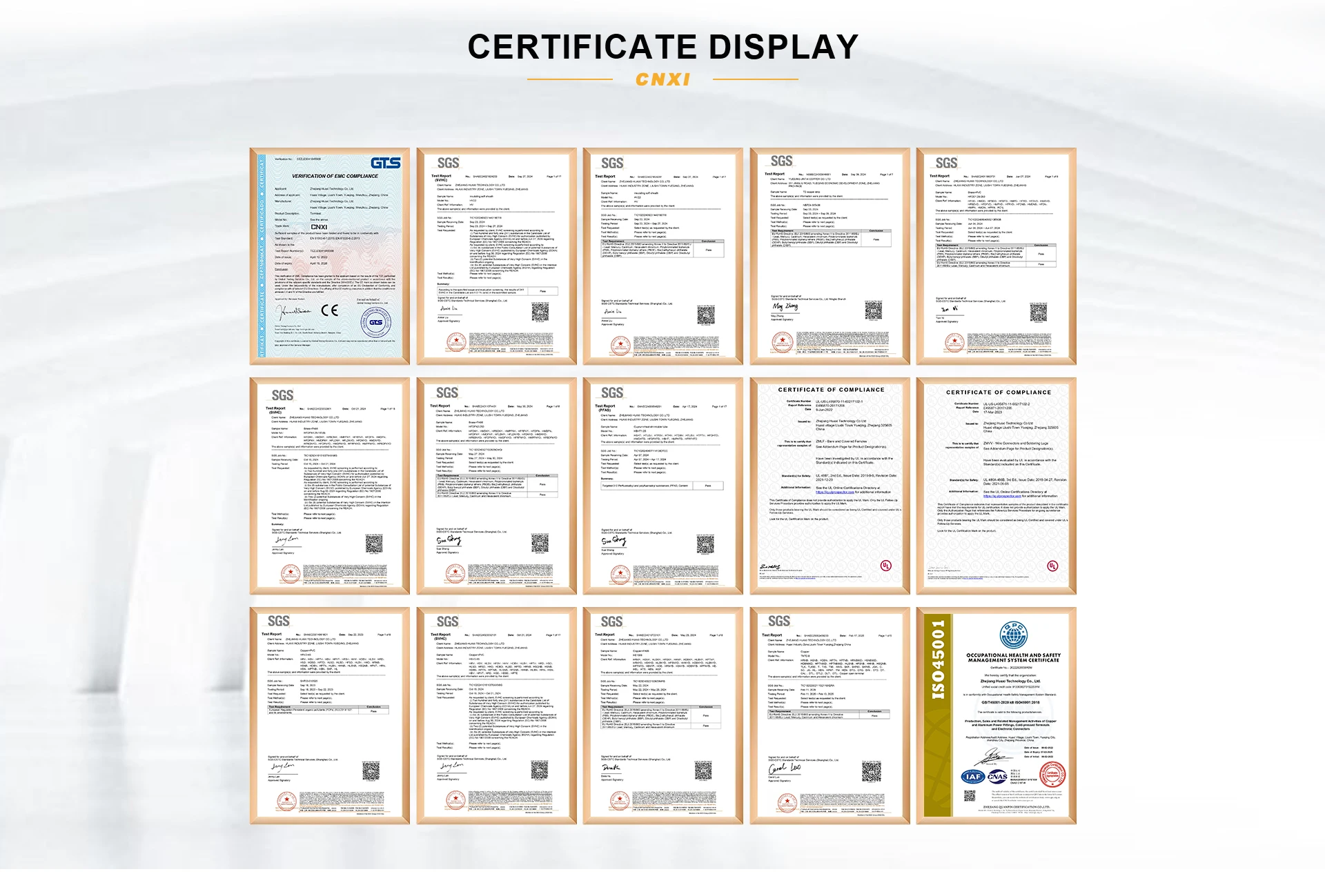Screen dimensions: 1325x896
Task: Click QR code on the May 28, 2024 report
Action: pos(704,770)
